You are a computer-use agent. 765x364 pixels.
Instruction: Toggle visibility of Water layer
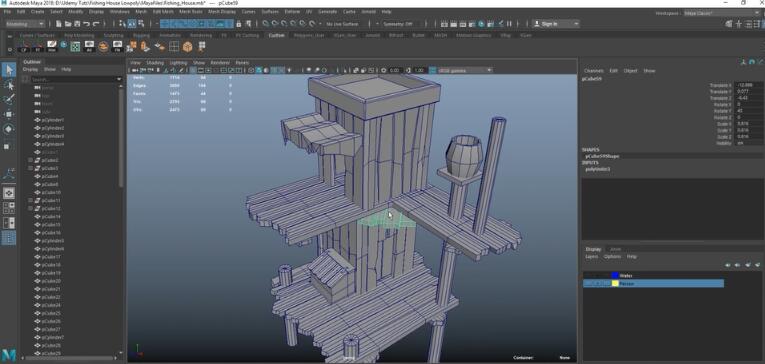point(587,276)
